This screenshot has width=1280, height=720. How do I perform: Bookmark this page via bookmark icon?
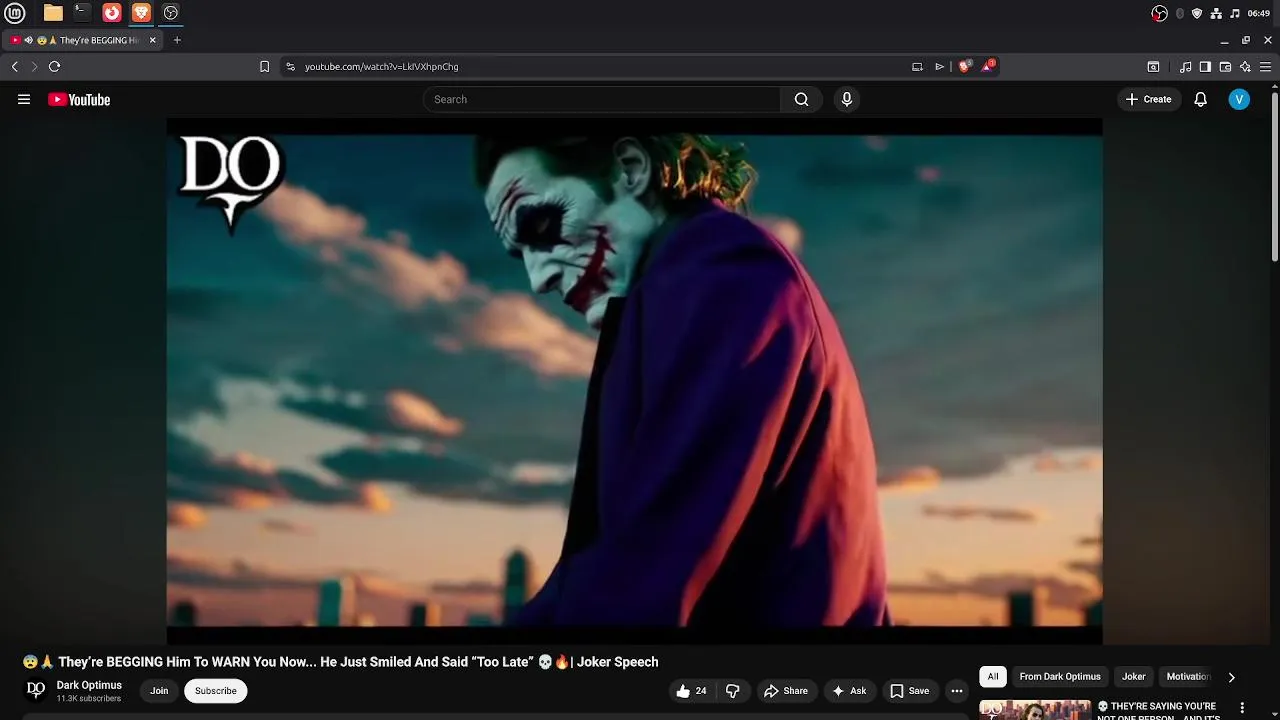click(x=264, y=66)
